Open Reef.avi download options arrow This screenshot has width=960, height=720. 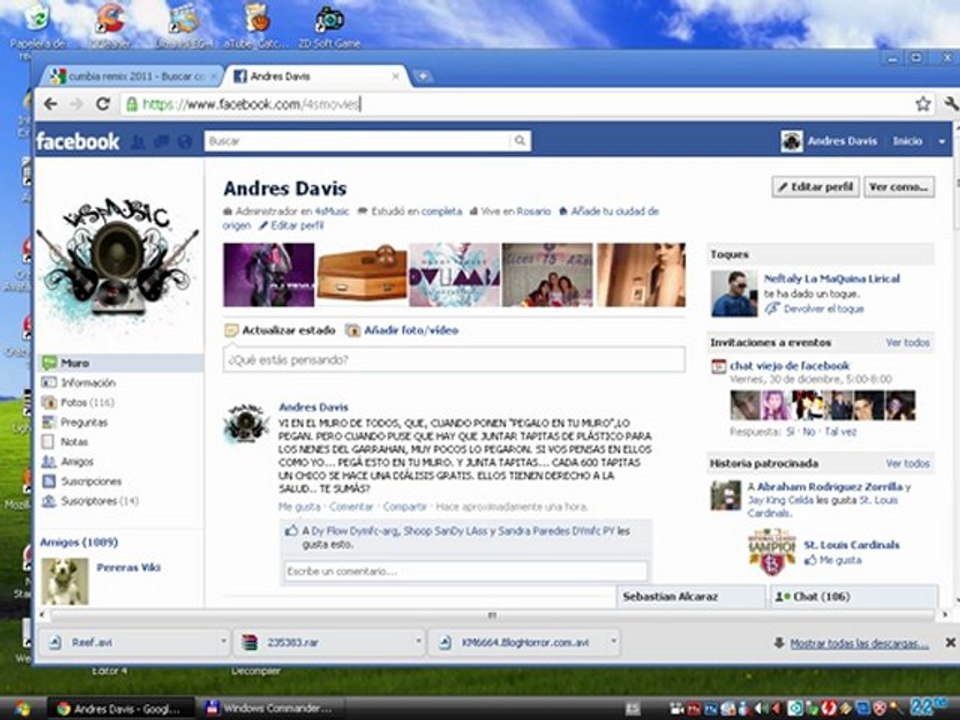click(x=223, y=642)
